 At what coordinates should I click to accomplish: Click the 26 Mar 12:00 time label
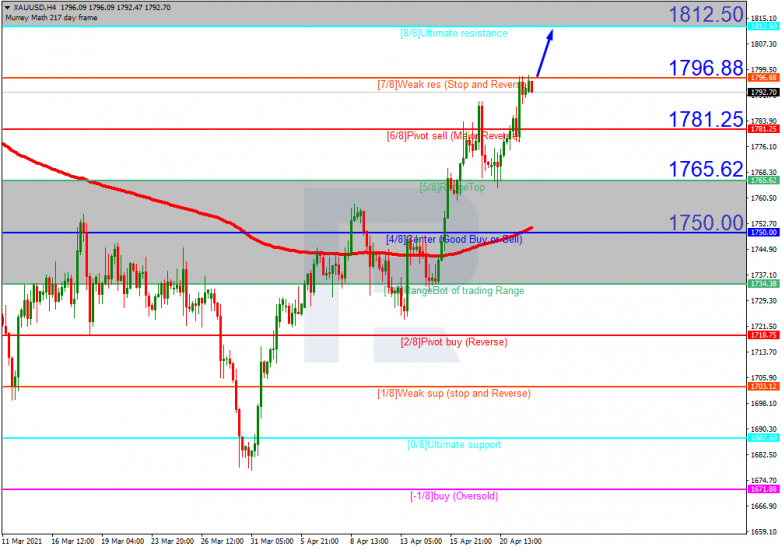click(222, 542)
